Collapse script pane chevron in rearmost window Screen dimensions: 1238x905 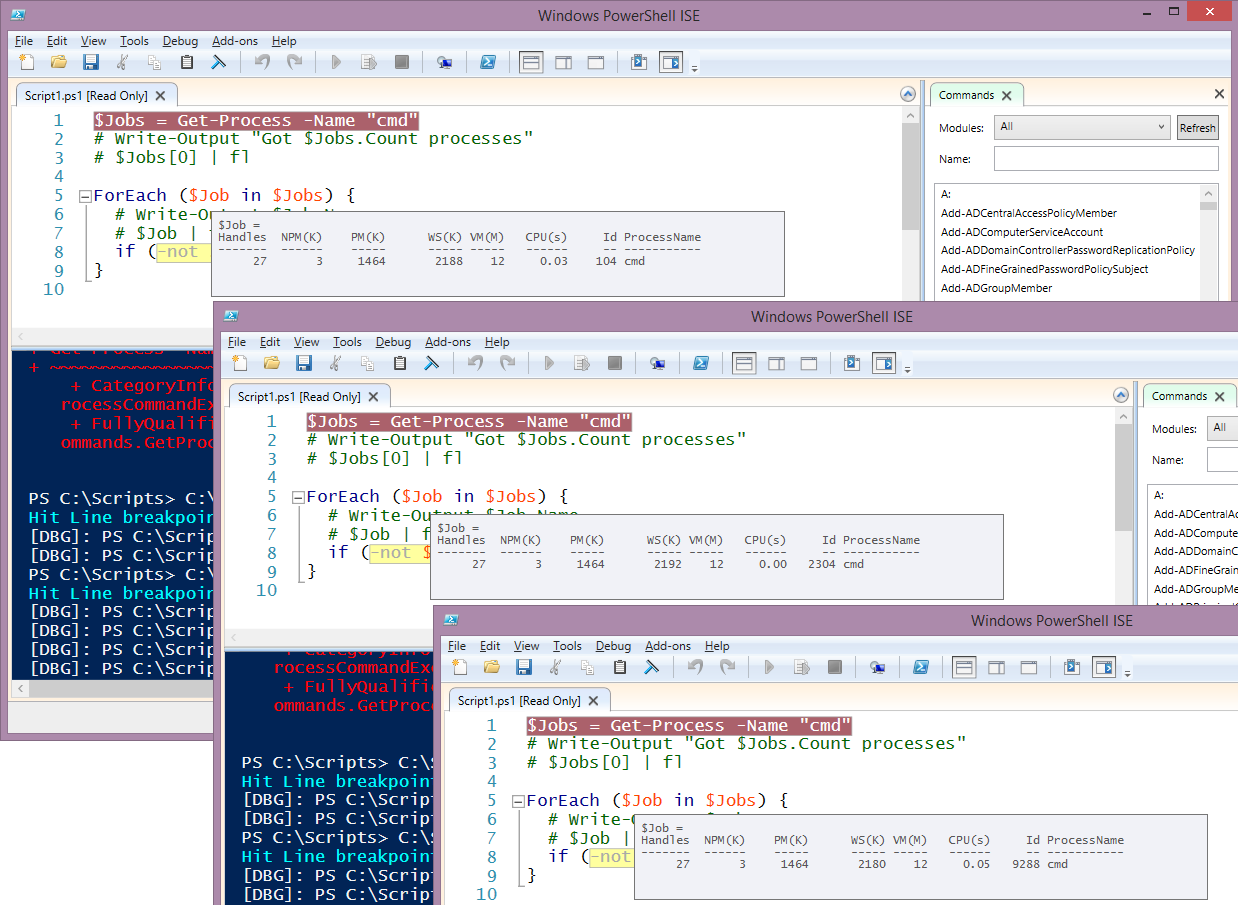click(x=908, y=94)
